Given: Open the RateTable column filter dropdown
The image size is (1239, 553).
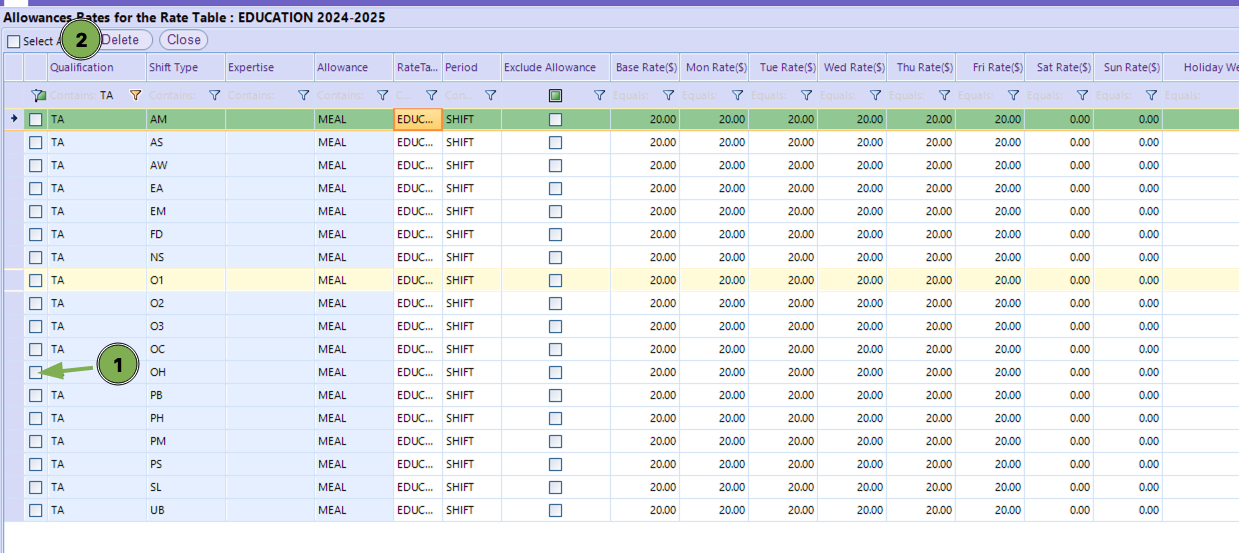Looking at the screenshot, I should [x=431, y=96].
